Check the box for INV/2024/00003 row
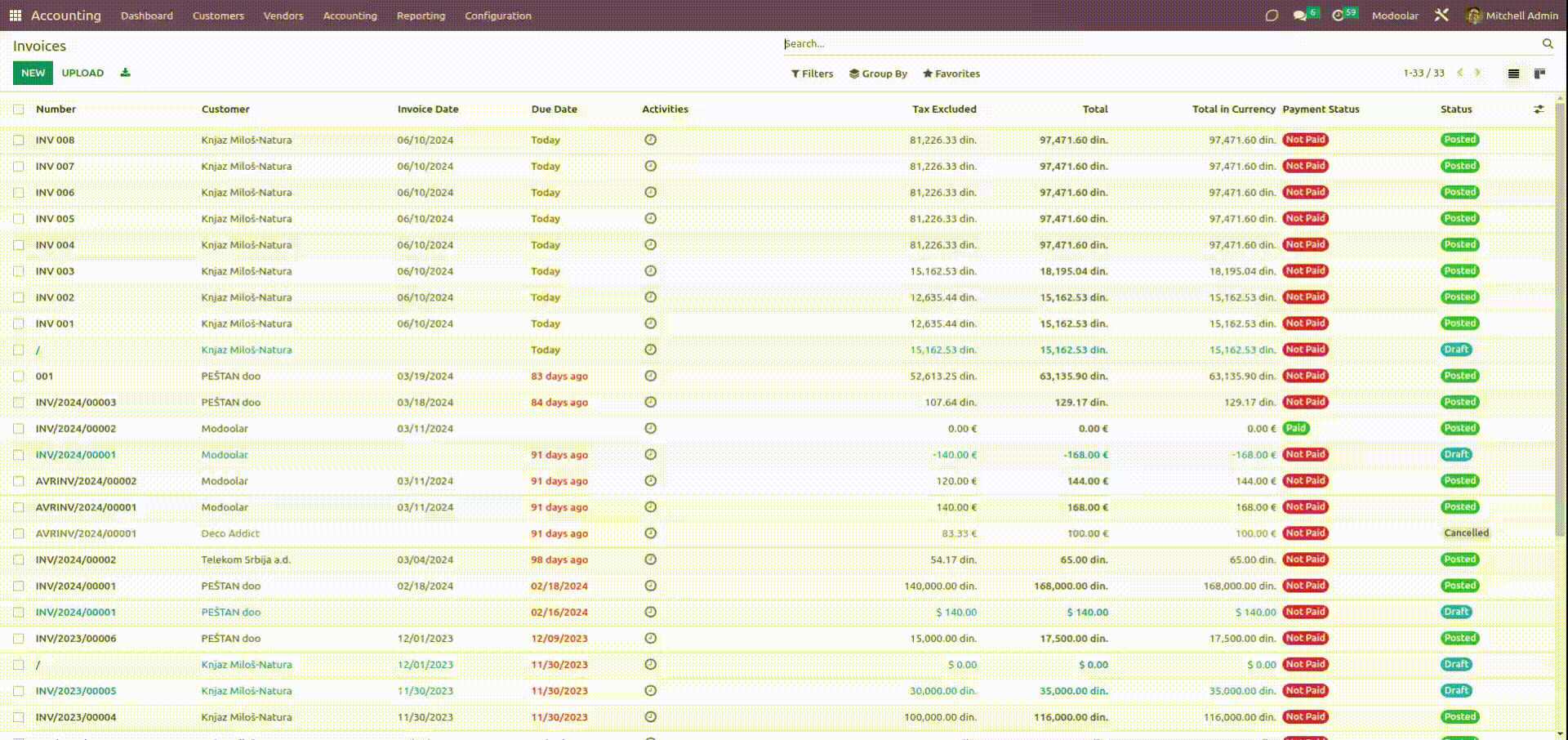The image size is (1568, 740). point(19,403)
